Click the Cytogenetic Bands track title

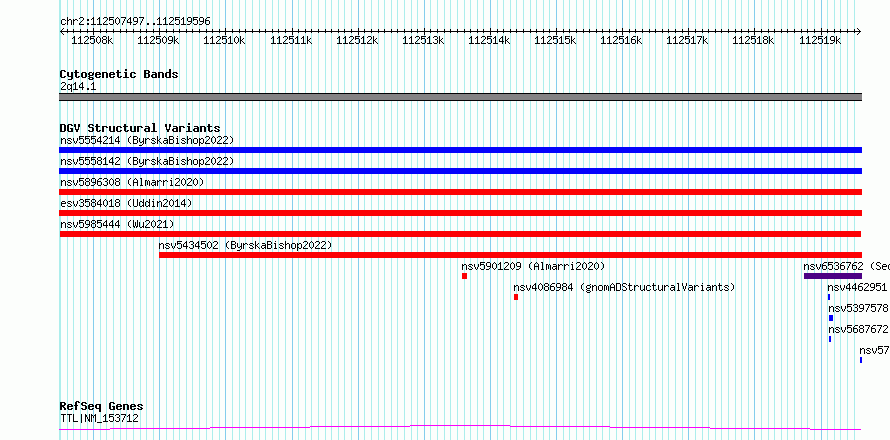pyautogui.click(x=119, y=74)
